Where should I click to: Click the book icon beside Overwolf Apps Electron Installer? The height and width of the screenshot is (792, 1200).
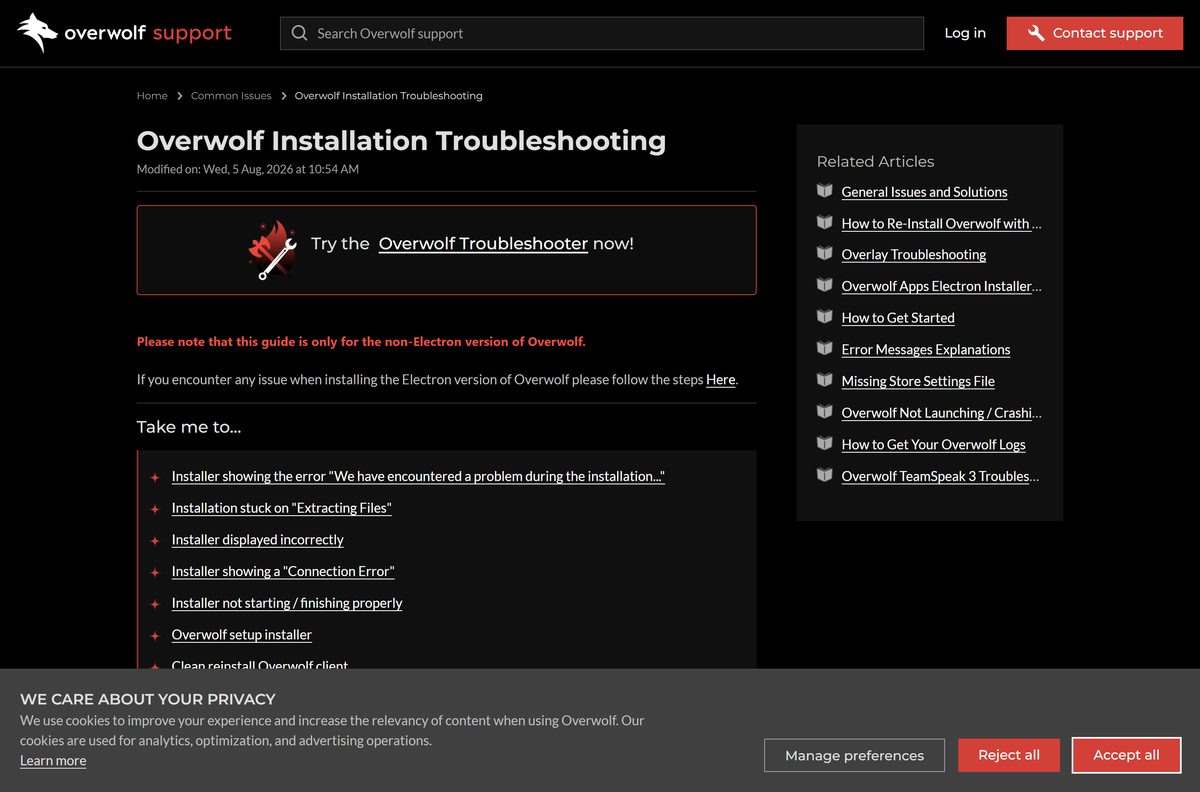[x=824, y=285]
